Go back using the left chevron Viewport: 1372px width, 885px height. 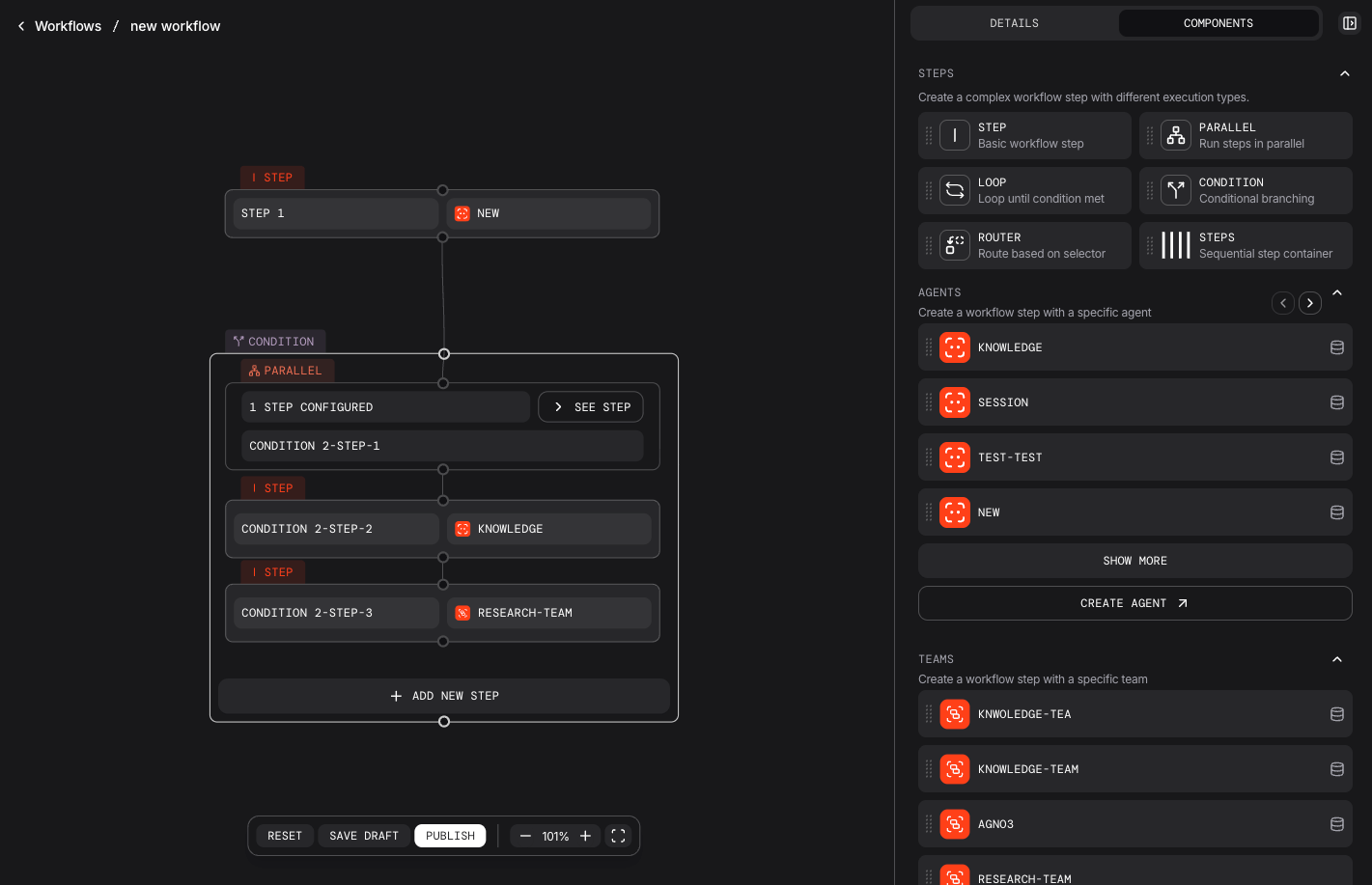pos(21,26)
